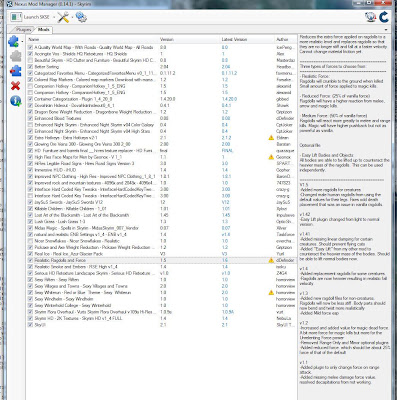
Task: Select Improved NPC Clothing row
Action: pyautogui.click(x=161, y=176)
